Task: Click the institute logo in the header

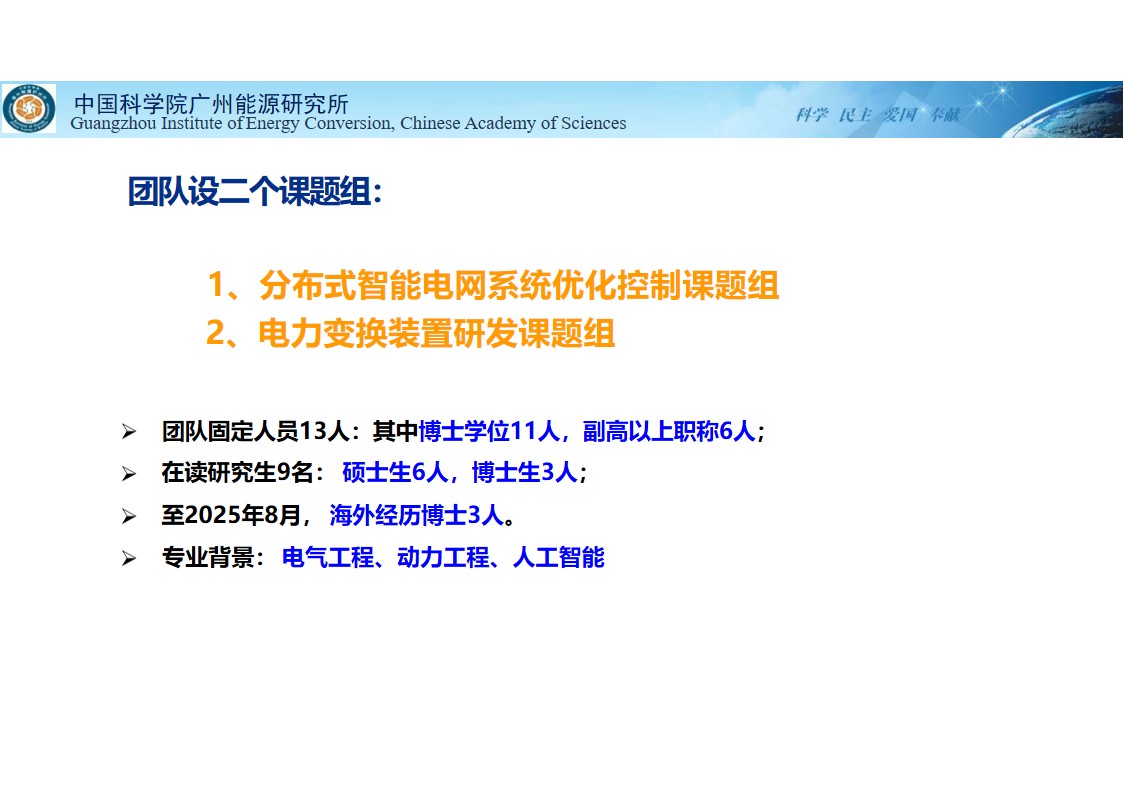Action: tap(30, 109)
